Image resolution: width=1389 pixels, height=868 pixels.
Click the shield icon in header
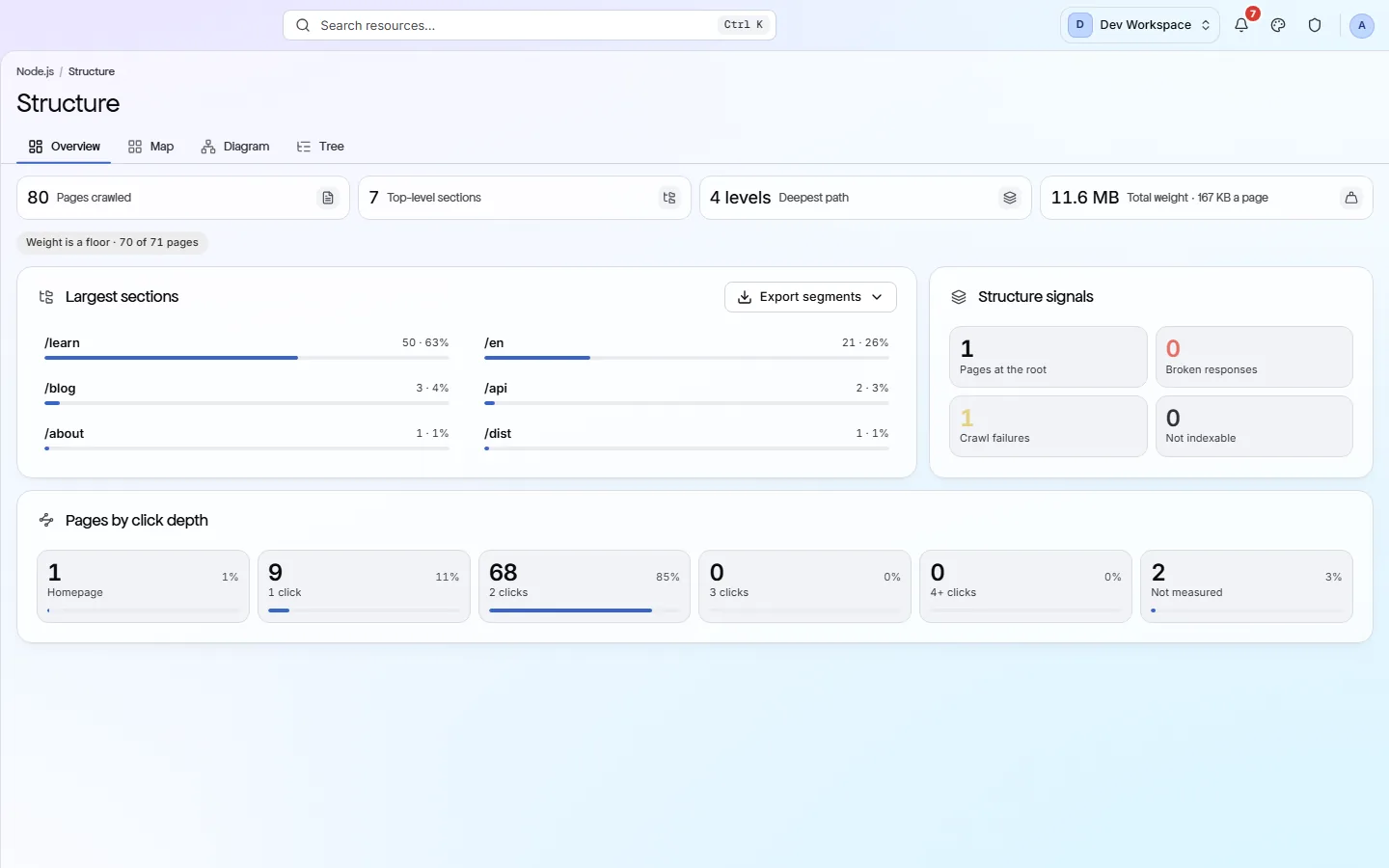[1315, 25]
